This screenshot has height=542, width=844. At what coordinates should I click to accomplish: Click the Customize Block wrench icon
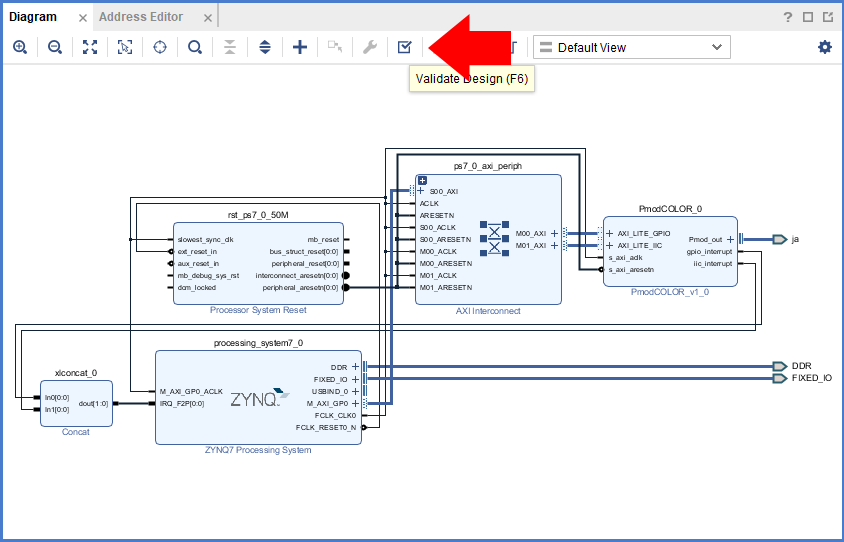(x=370, y=47)
